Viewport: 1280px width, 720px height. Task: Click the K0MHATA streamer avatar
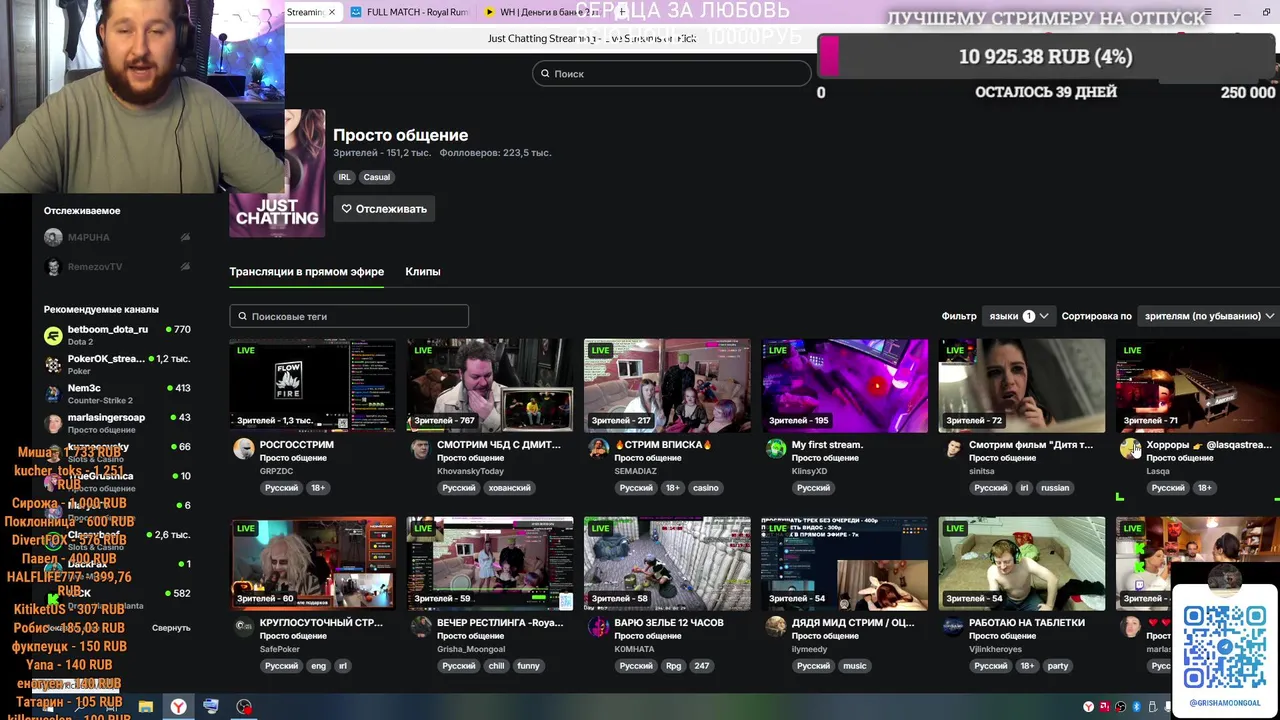[x=598, y=626]
